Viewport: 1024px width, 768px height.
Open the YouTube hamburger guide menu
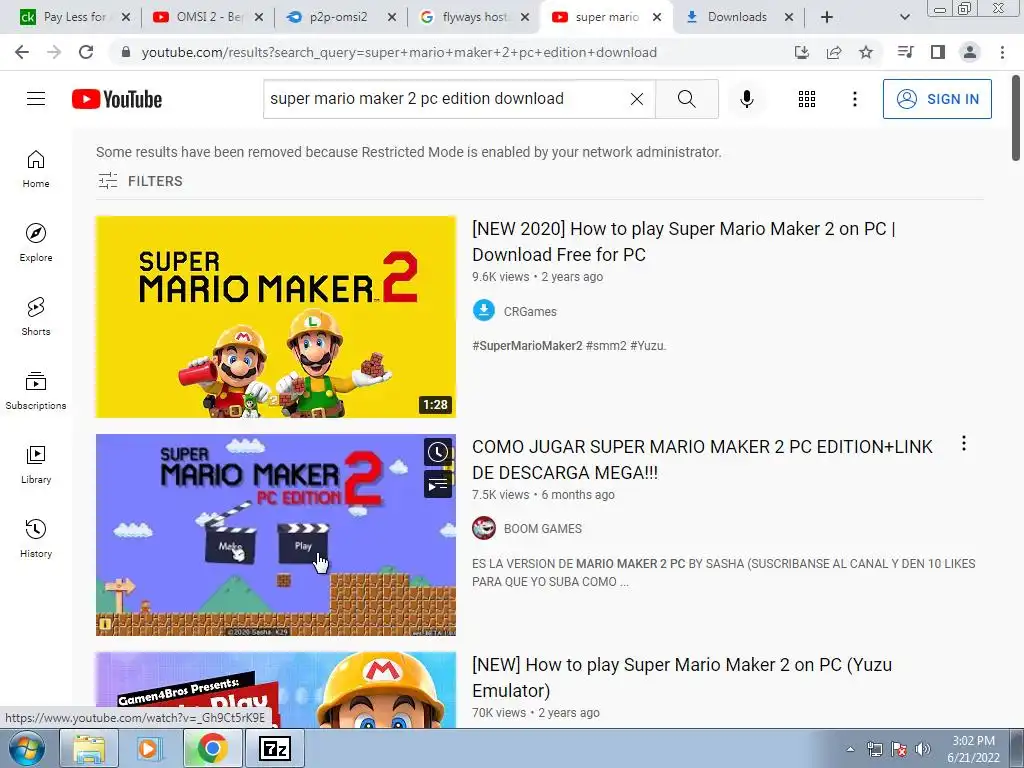click(36, 99)
